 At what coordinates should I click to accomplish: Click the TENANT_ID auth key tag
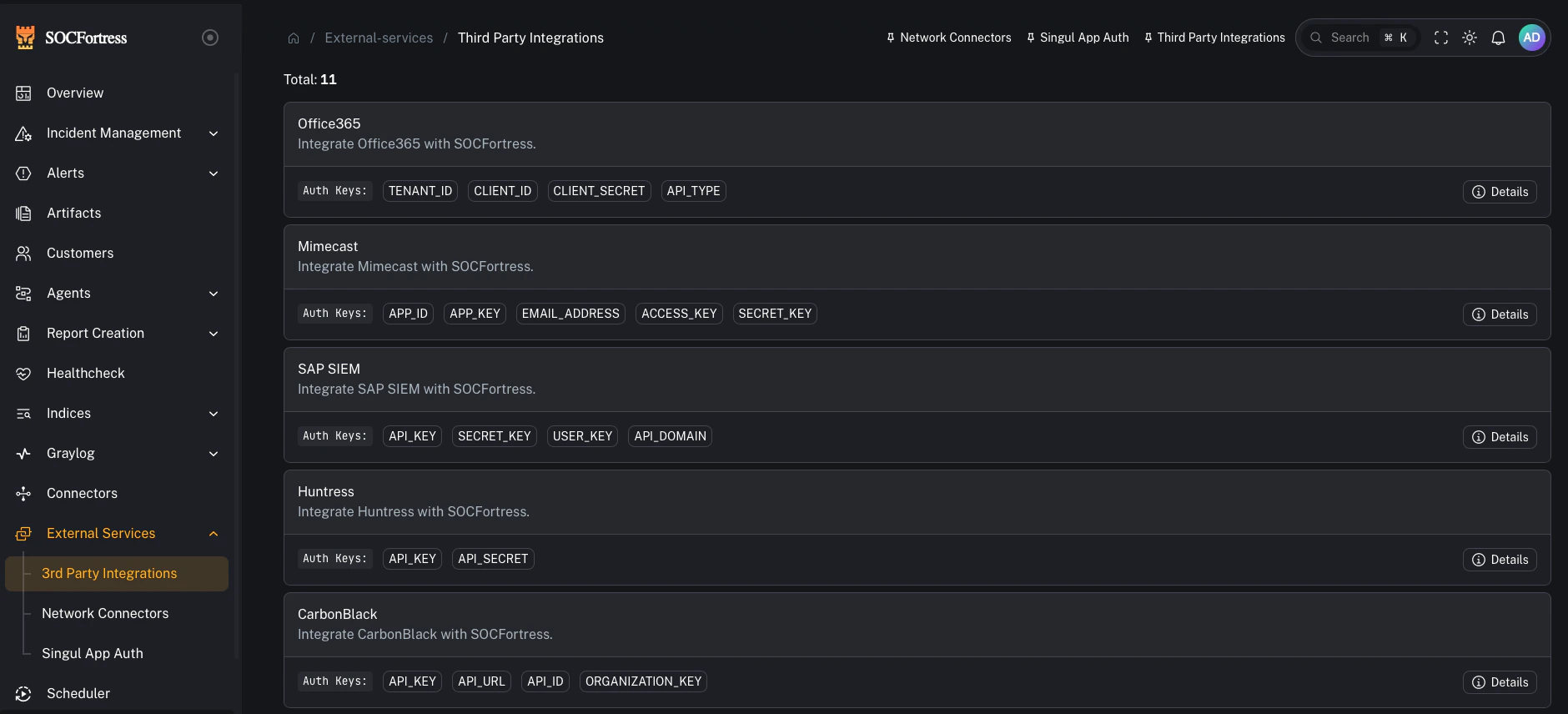tap(420, 191)
